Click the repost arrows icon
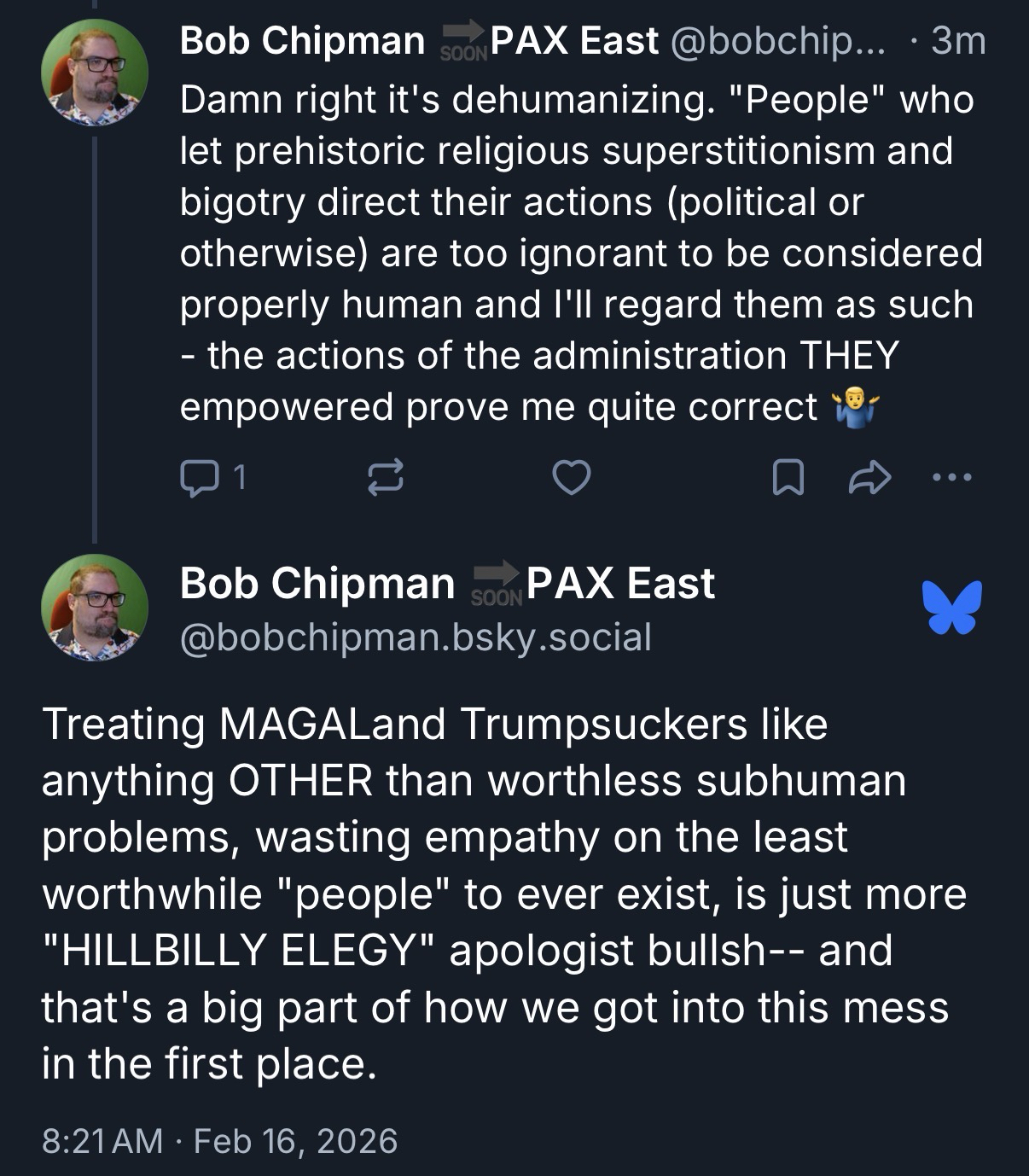Viewport: 1029px width, 1176px height. pos(385,478)
